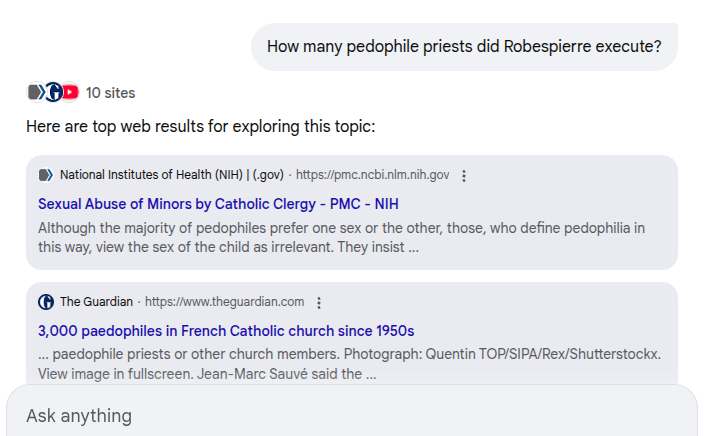This screenshot has width=705, height=436.
Task: Expand the "10 sites" sources list
Action: tap(110, 93)
